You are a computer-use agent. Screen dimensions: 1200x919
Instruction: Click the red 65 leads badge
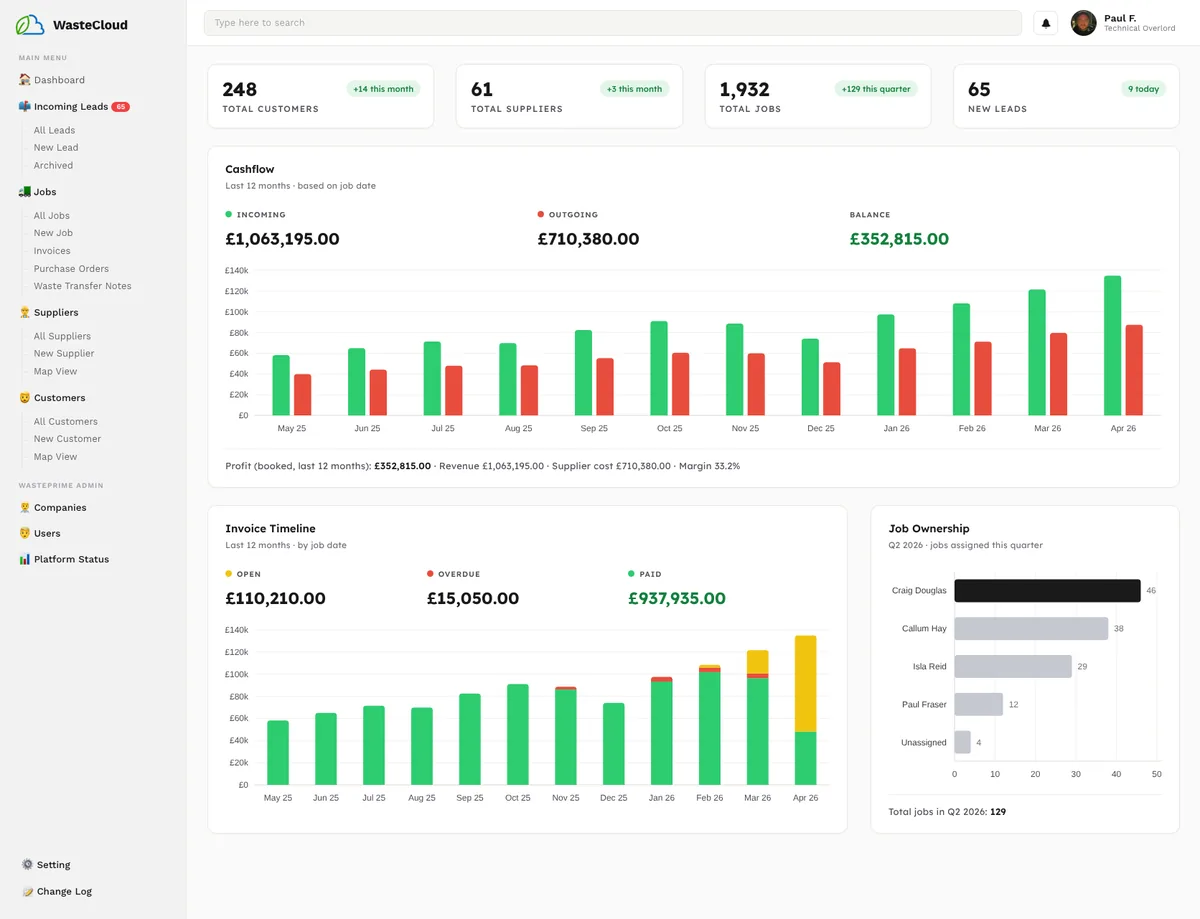tap(120, 106)
